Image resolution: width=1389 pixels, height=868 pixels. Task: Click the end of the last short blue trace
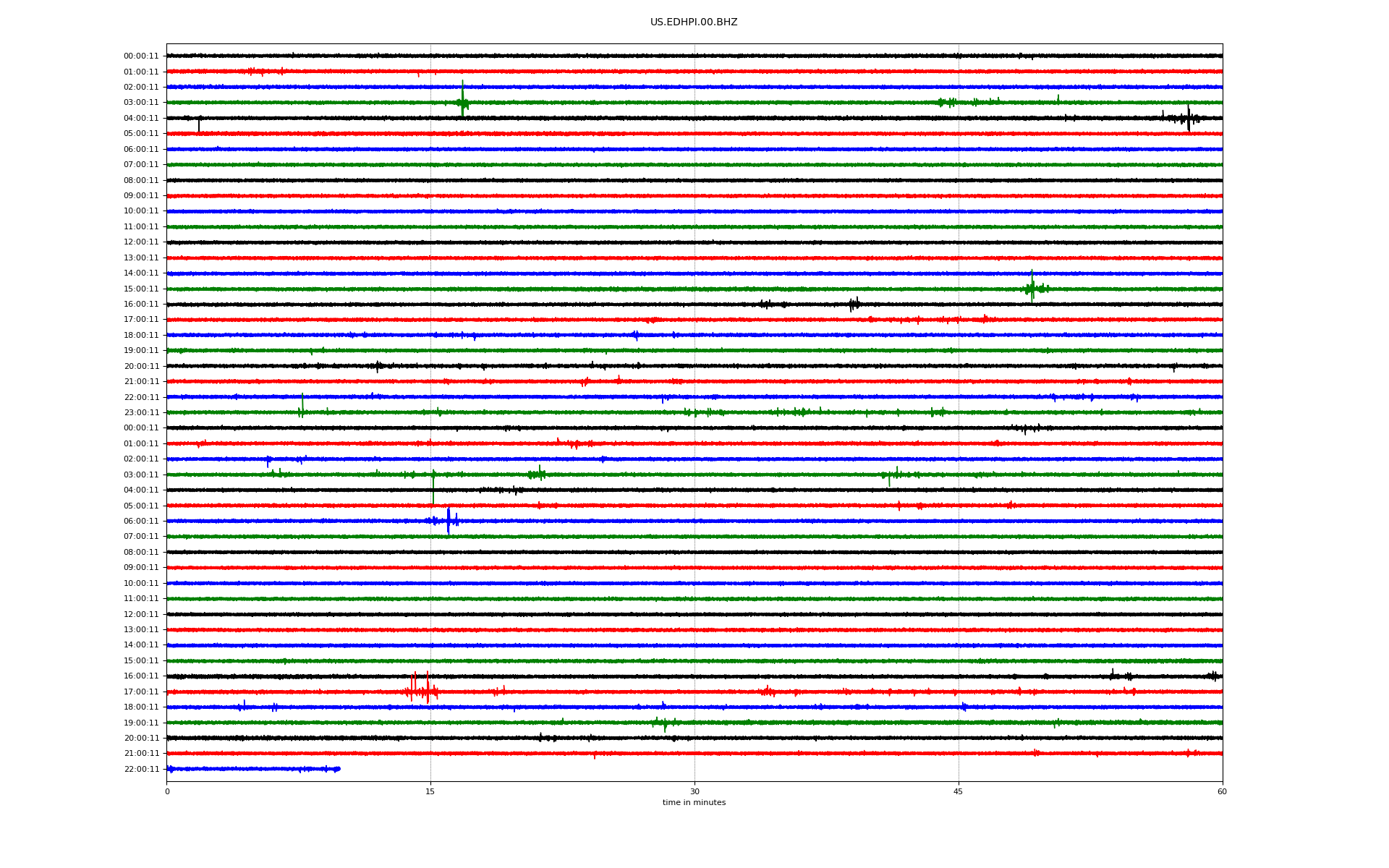click(338, 769)
